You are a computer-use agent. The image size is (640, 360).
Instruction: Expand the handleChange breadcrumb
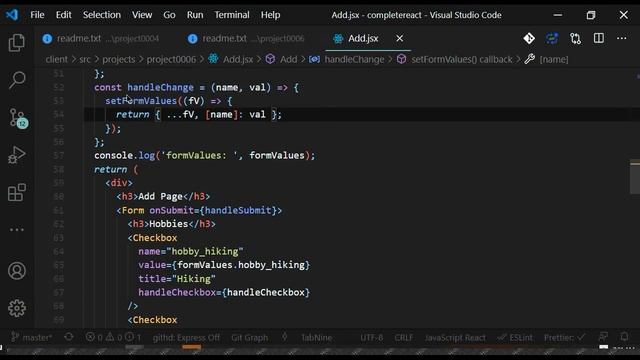pos(354,59)
